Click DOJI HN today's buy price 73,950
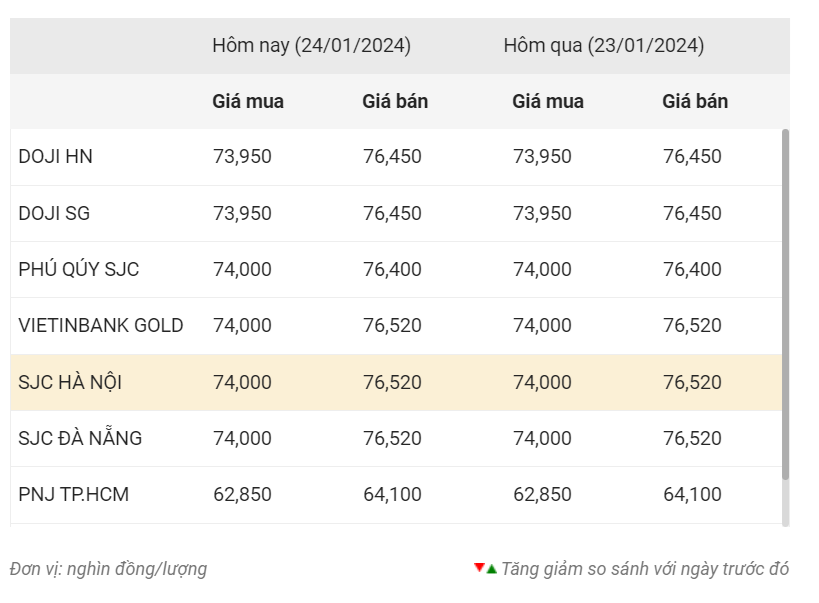 pos(242,157)
